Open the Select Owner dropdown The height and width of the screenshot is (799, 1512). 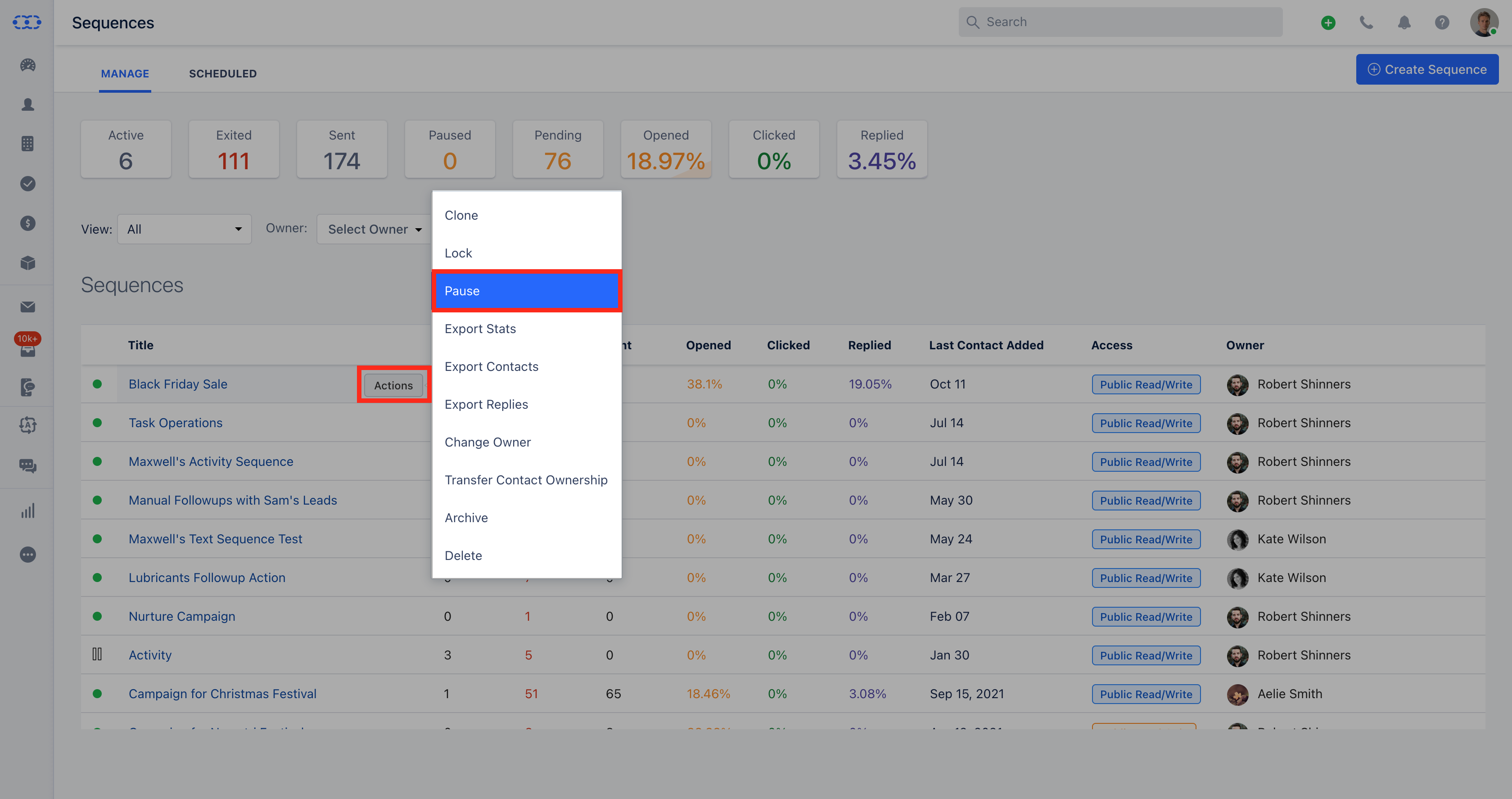374,229
